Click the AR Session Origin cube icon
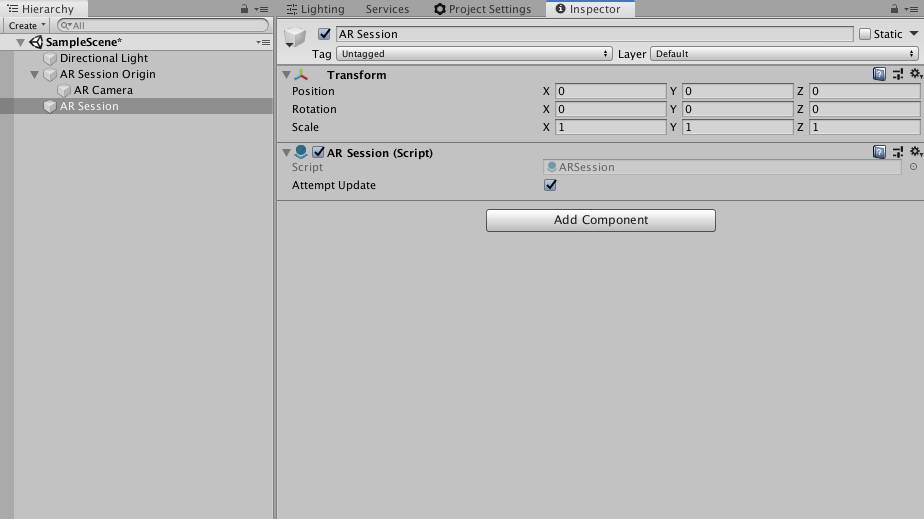 point(50,74)
